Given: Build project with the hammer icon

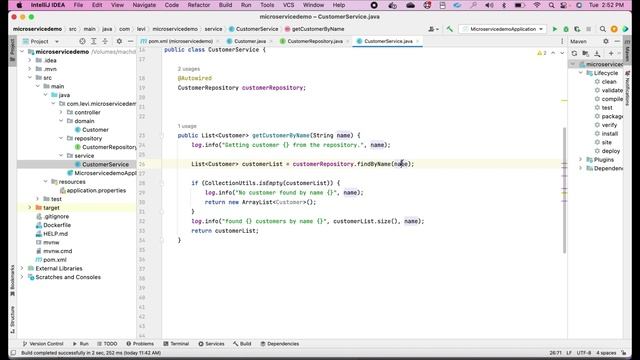Looking at the screenshot, I should pyautogui.click(x=449, y=29).
